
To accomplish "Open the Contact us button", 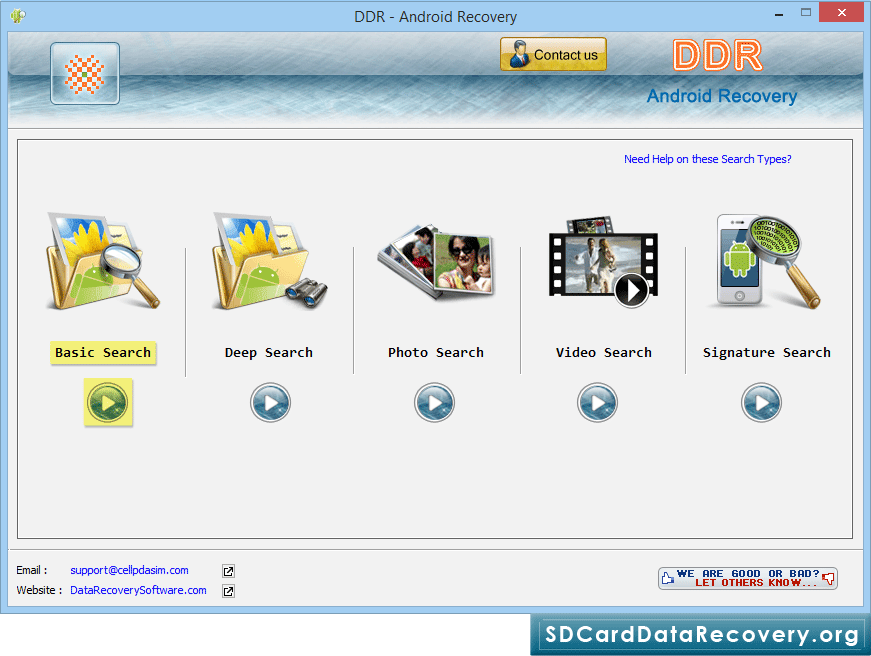I will coord(553,54).
